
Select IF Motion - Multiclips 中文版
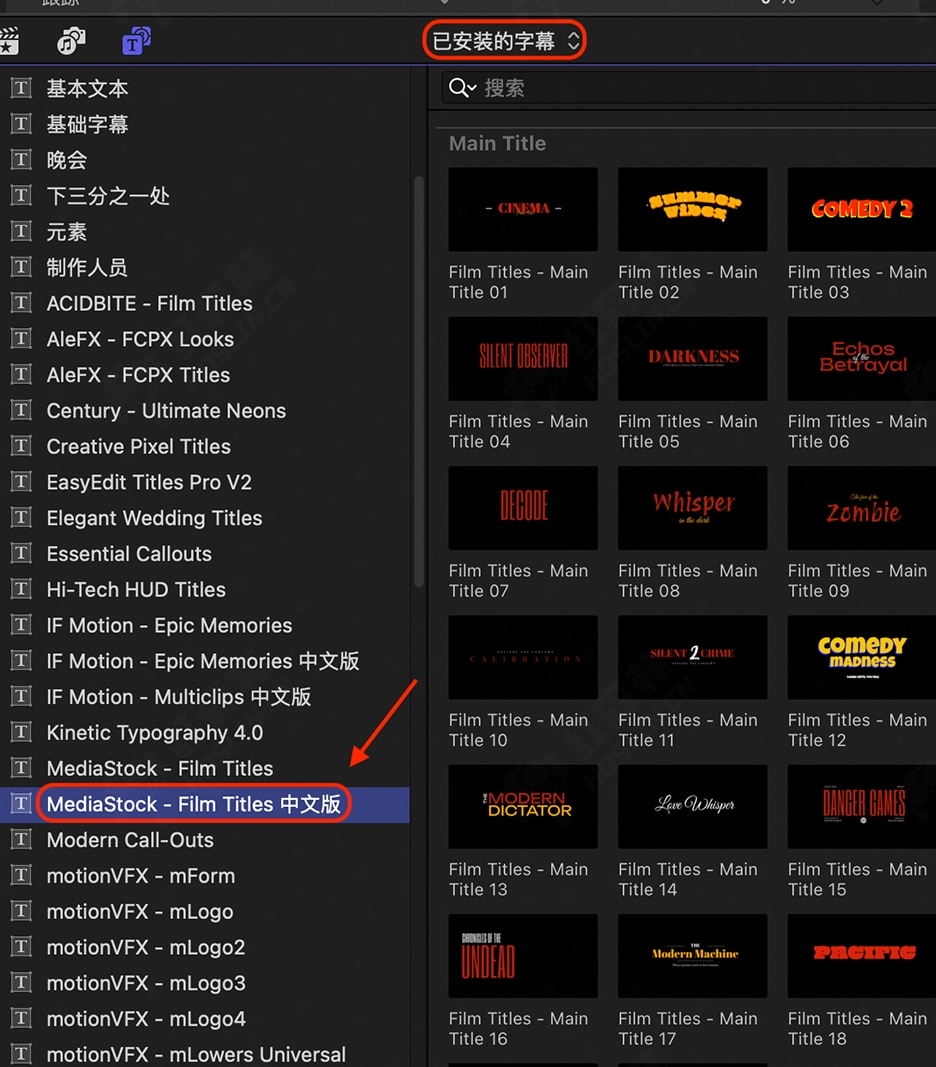click(x=204, y=697)
